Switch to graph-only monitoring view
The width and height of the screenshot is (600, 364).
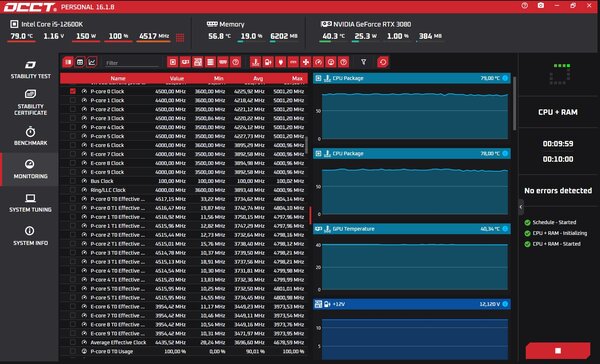(92, 62)
